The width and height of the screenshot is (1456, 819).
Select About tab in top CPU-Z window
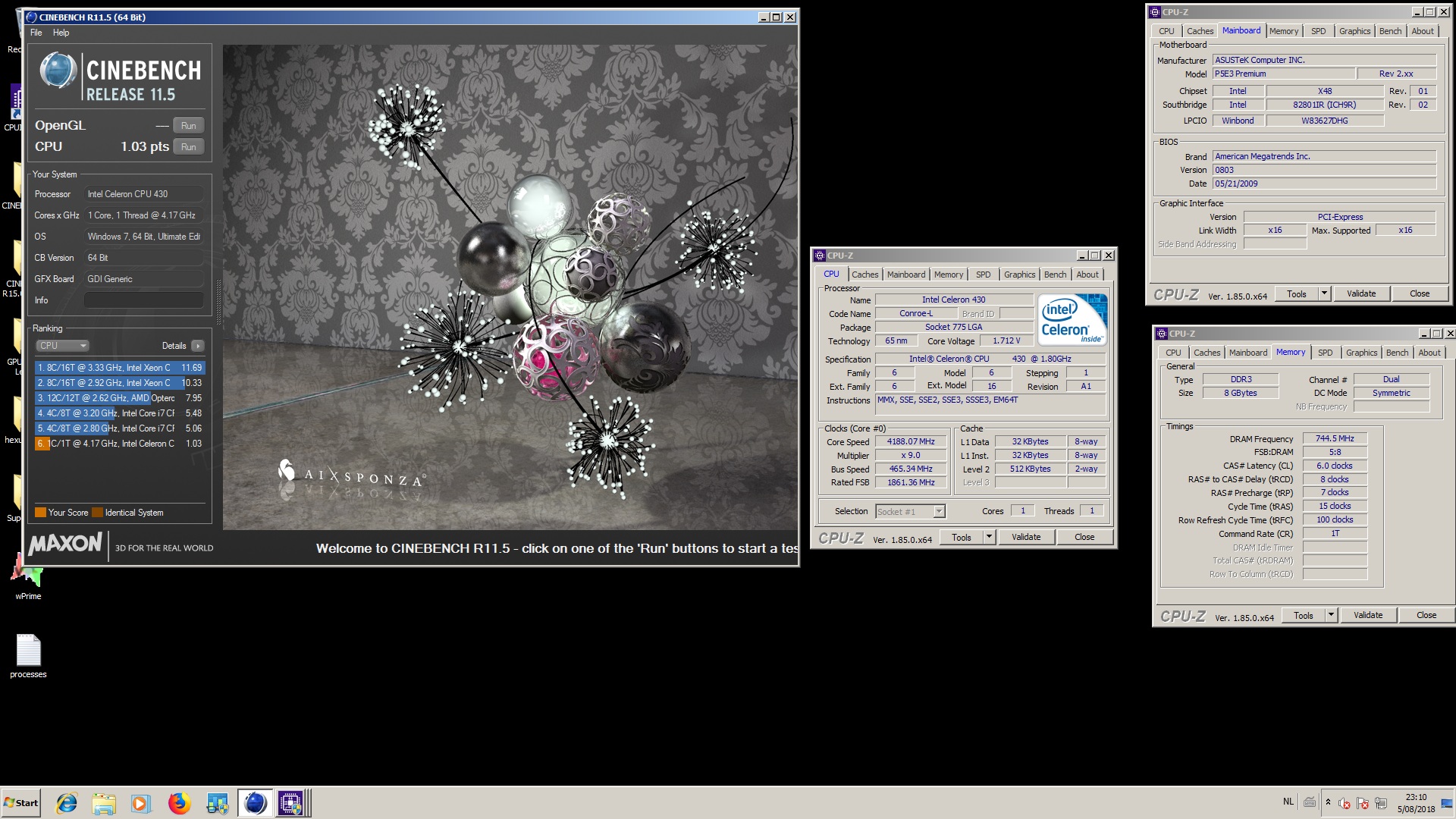[x=1423, y=31]
